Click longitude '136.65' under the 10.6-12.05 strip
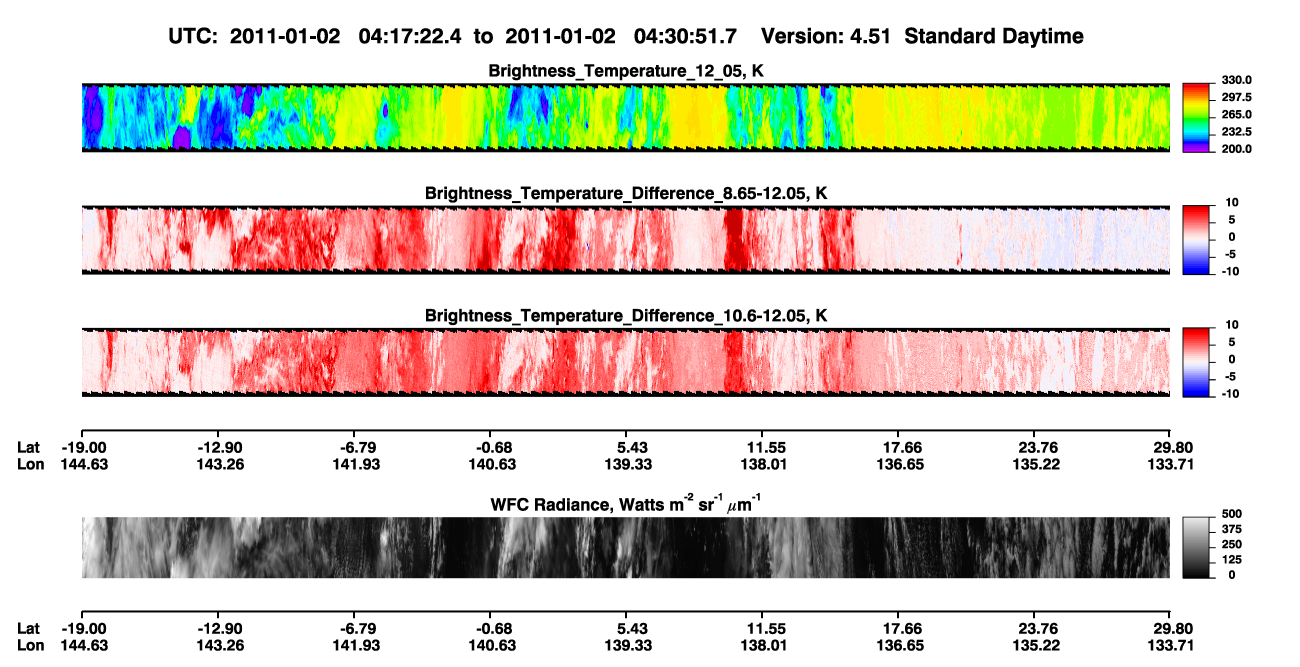 click(900, 464)
